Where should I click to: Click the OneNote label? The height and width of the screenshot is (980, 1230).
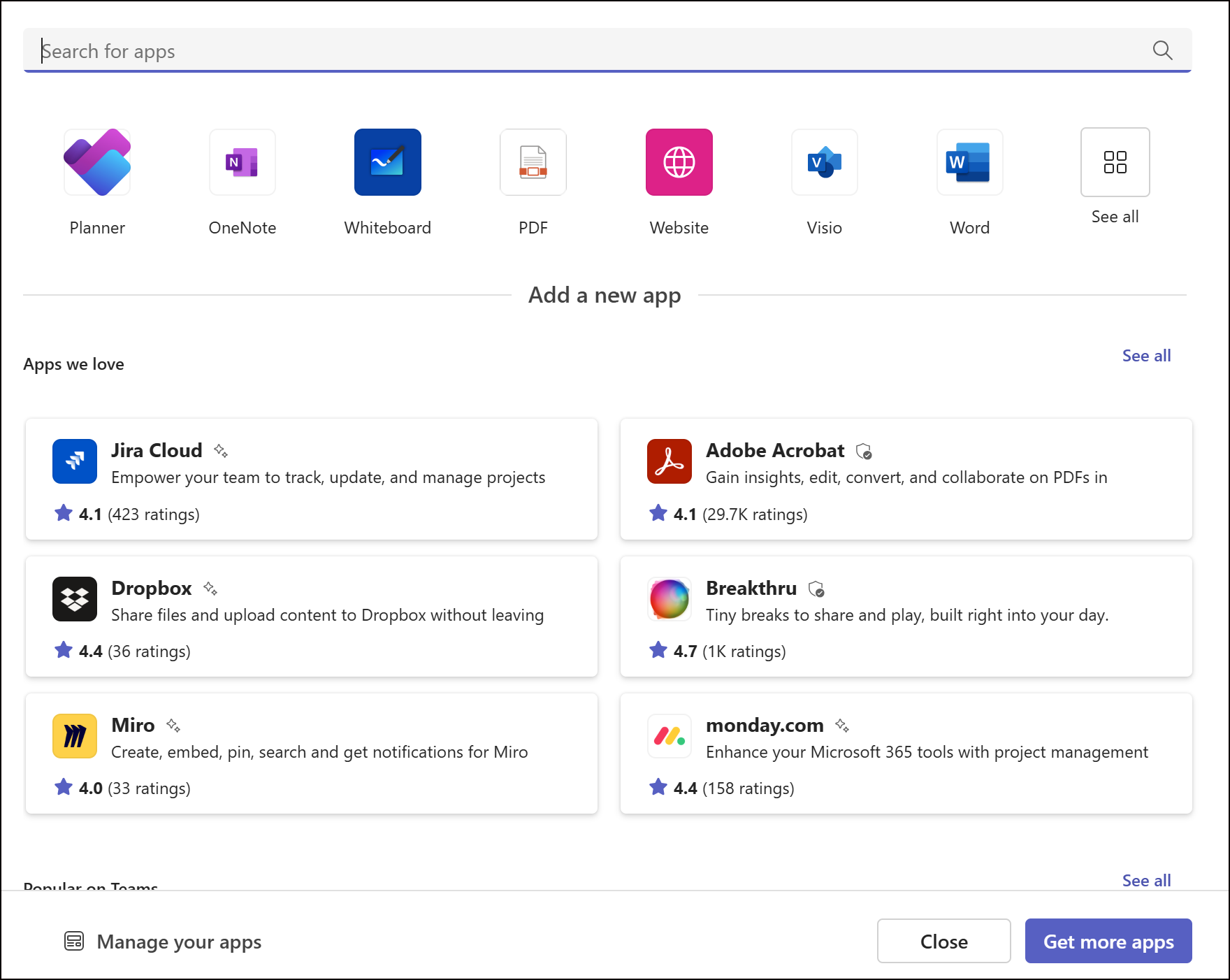[243, 228]
